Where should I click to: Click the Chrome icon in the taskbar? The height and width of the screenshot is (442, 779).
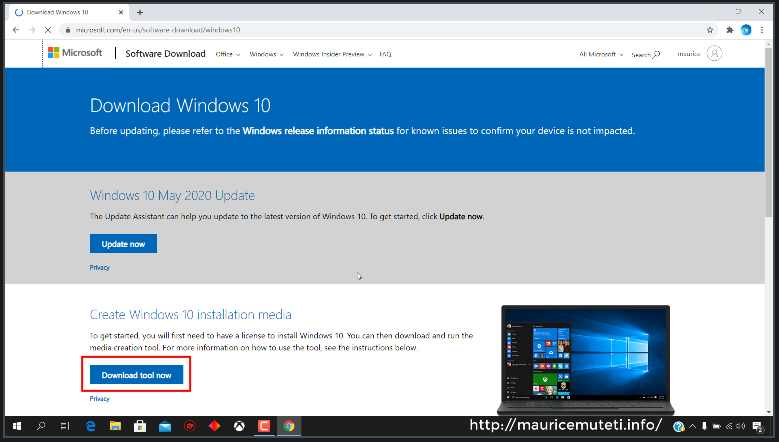point(289,426)
